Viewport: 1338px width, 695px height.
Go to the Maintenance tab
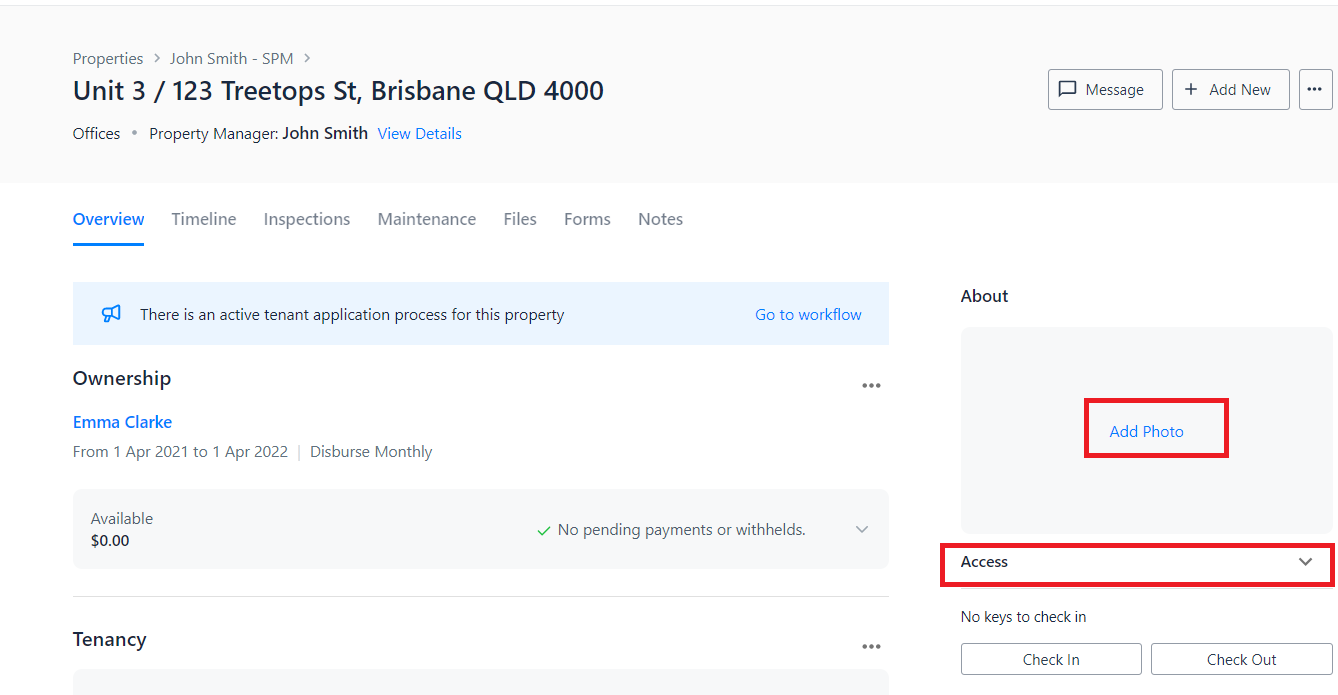point(427,219)
